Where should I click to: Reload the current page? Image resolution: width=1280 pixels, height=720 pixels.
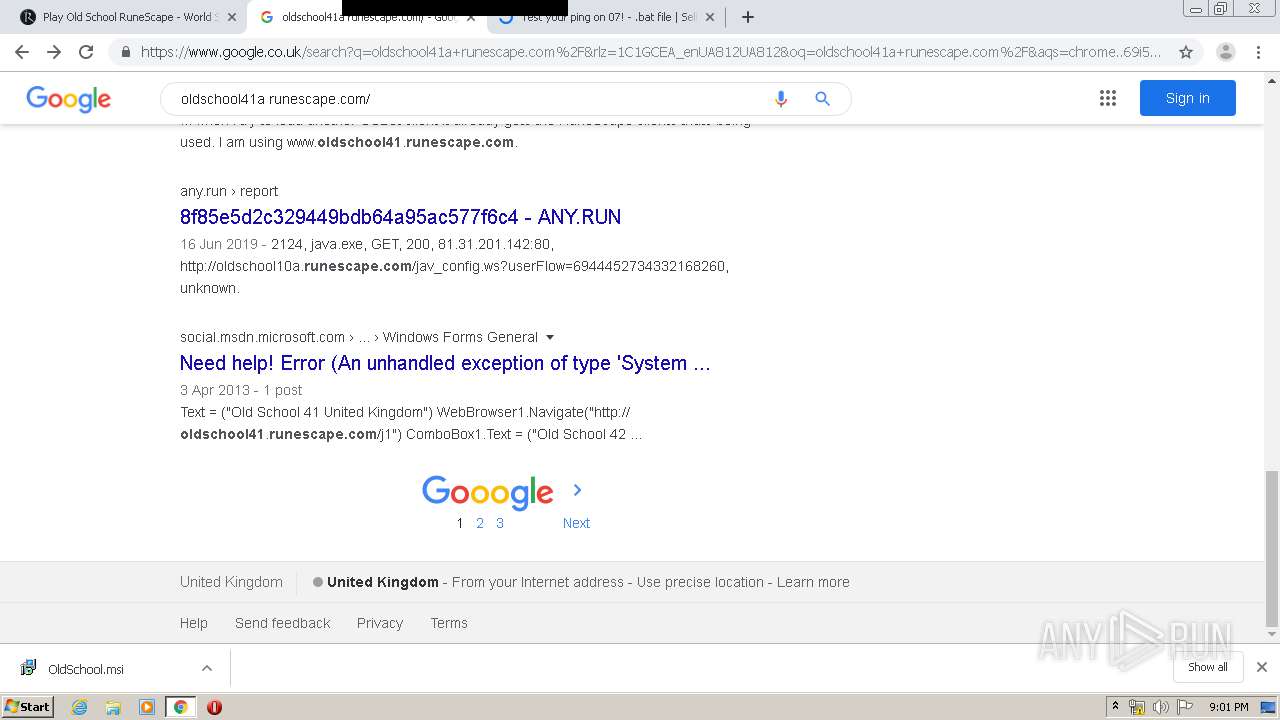point(86,52)
